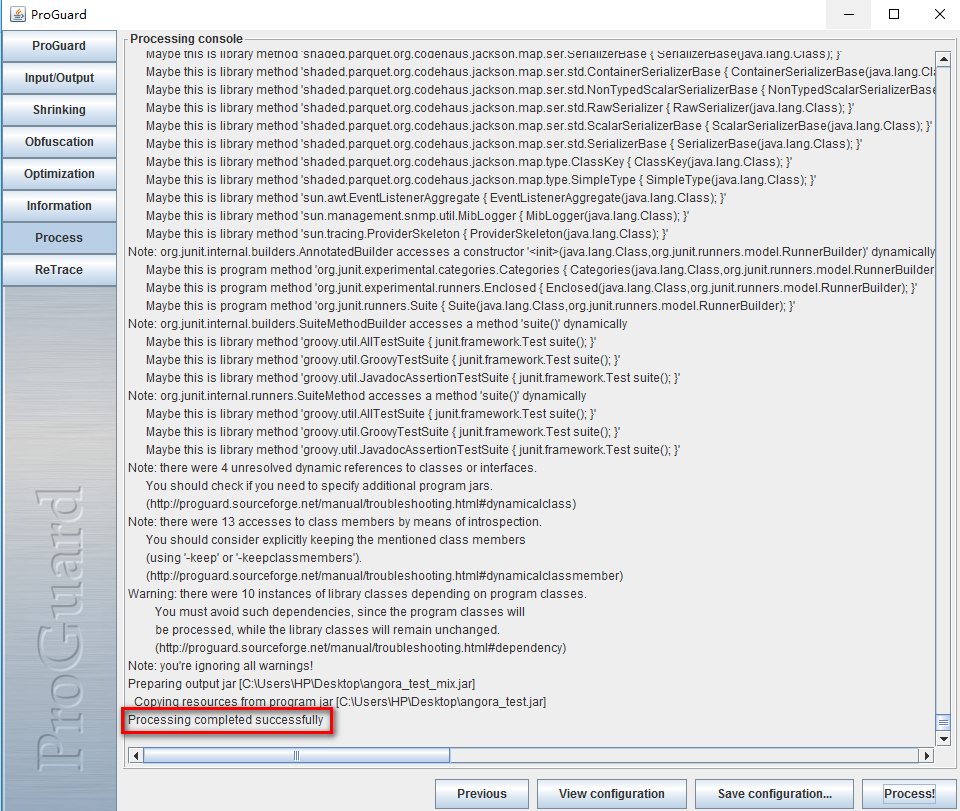
Task: Click "Note: you're ignoring all warnings!" line
Action: click(220, 666)
